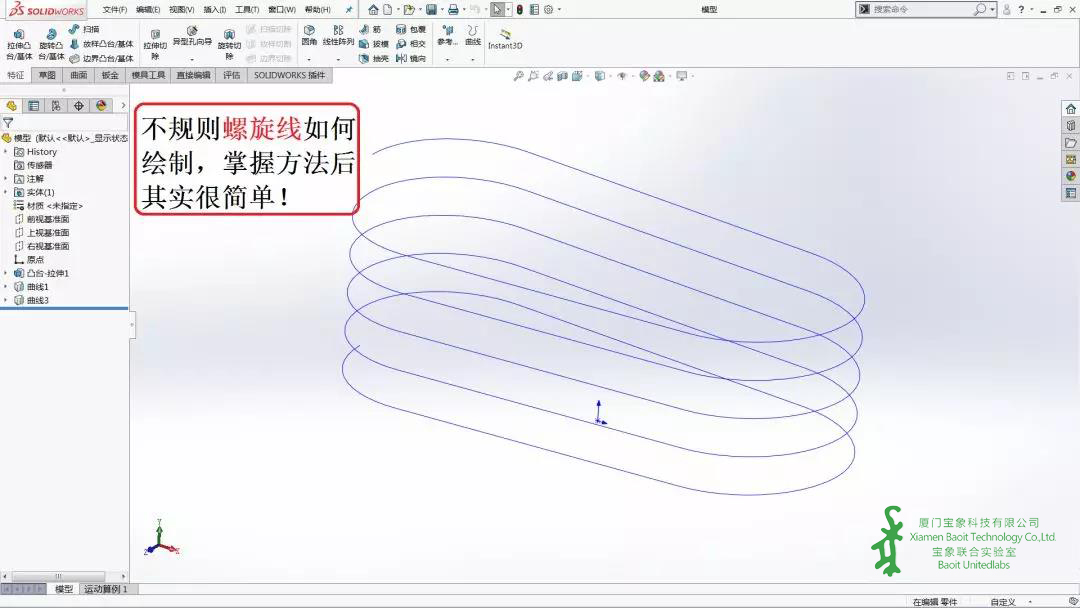Select 曲线3 in the feature tree
This screenshot has height=608, width=1080.
tap(37, 300)
